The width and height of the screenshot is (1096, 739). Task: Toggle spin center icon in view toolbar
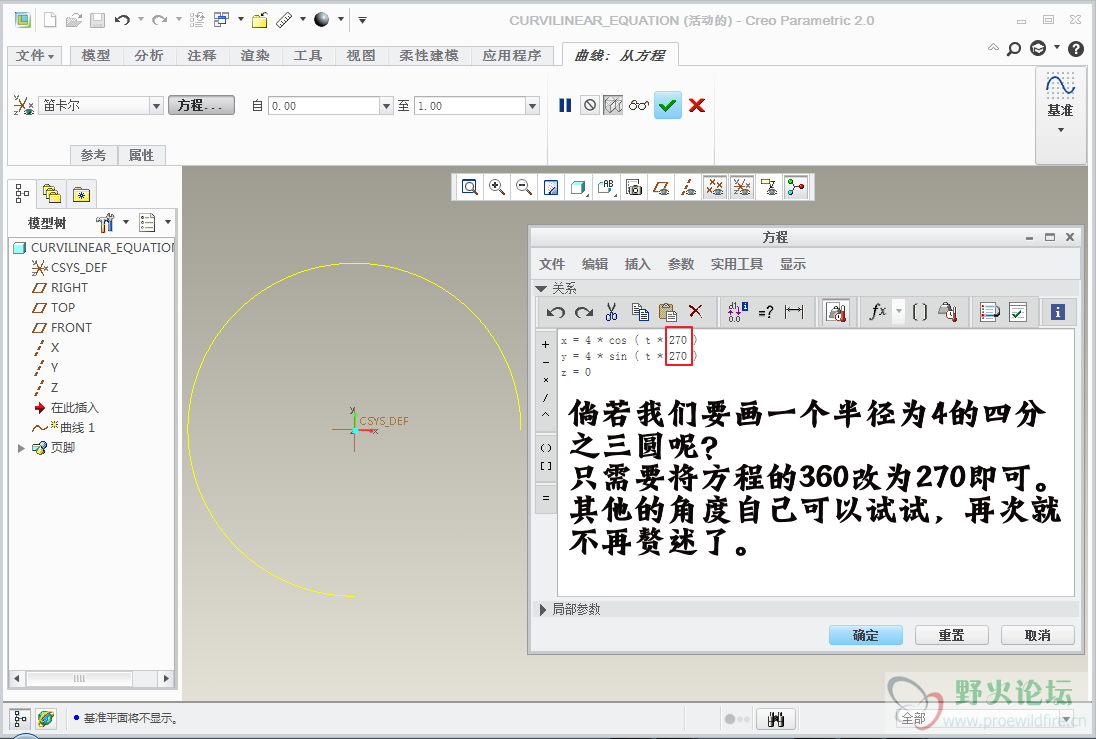795,187
